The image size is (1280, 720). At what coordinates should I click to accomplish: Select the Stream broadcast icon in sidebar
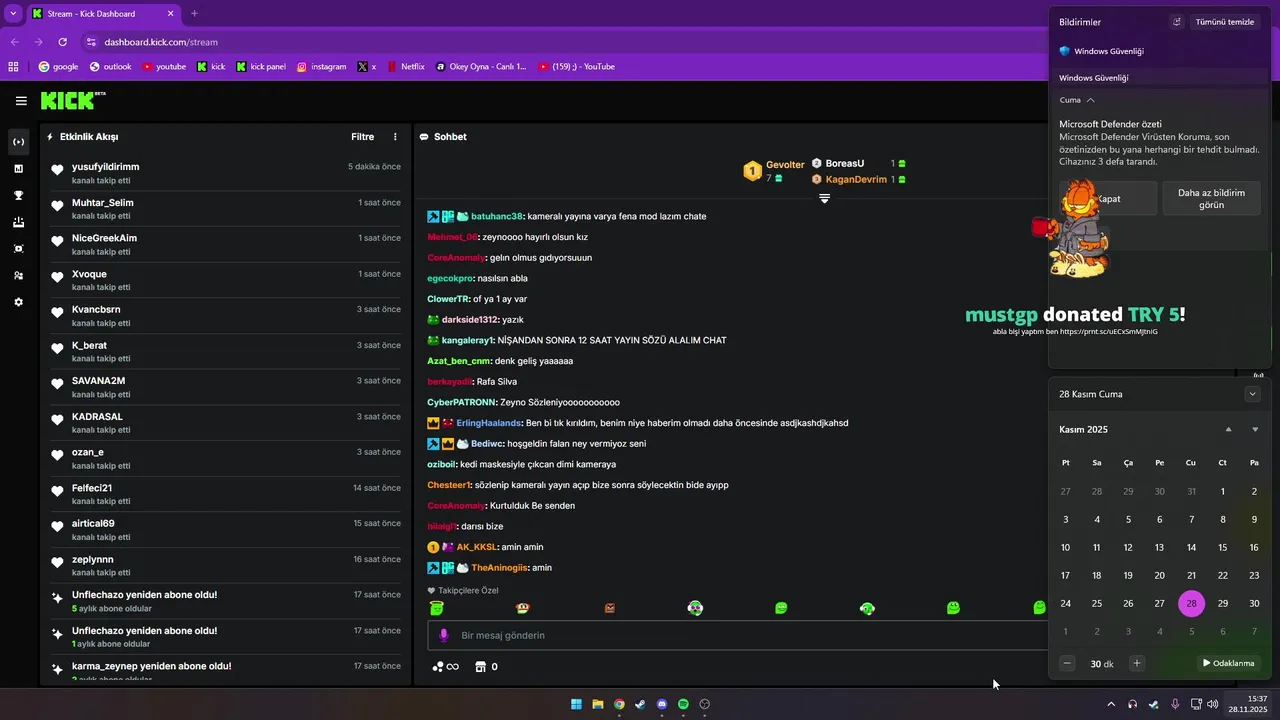click(18, 142)
